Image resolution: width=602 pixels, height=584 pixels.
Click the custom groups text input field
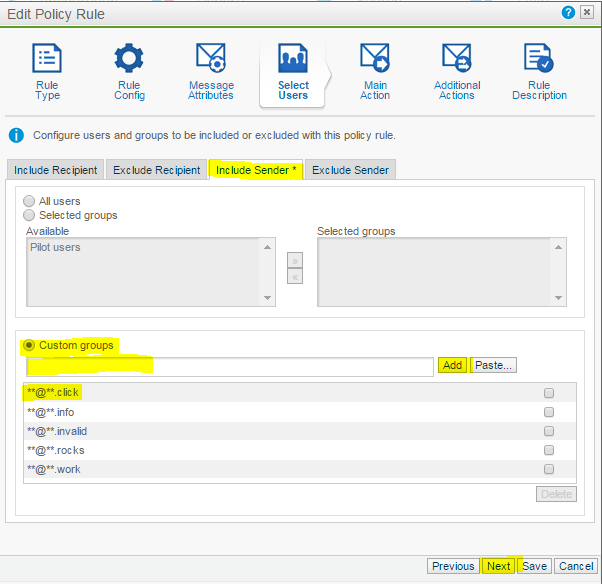[230, 366]
